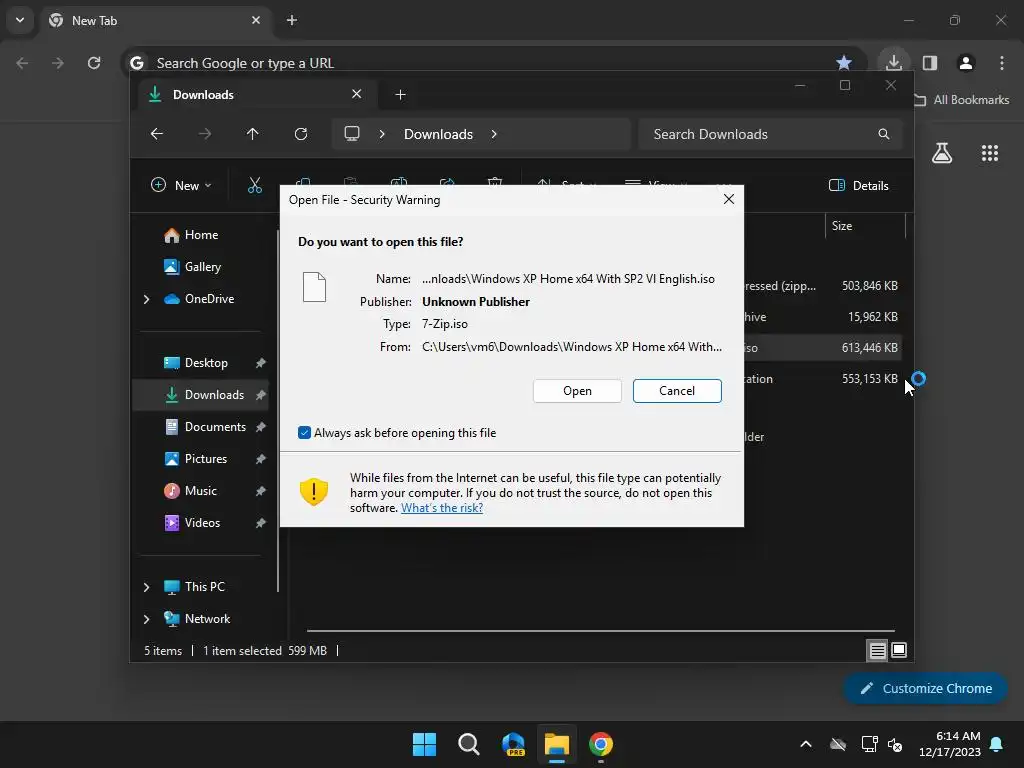Unpin Desktop using its pin icon
Screen dimensions: 1024x768
[x=261, y=362]
